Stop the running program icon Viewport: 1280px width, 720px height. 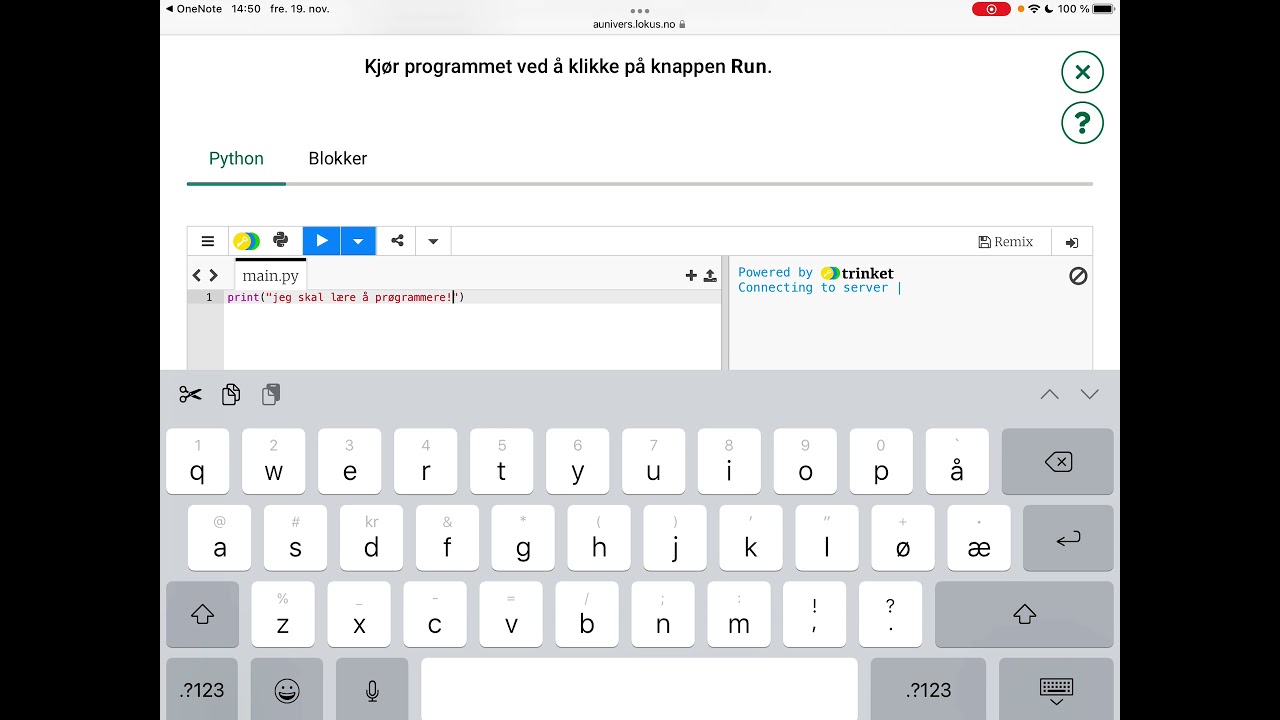1078,276
